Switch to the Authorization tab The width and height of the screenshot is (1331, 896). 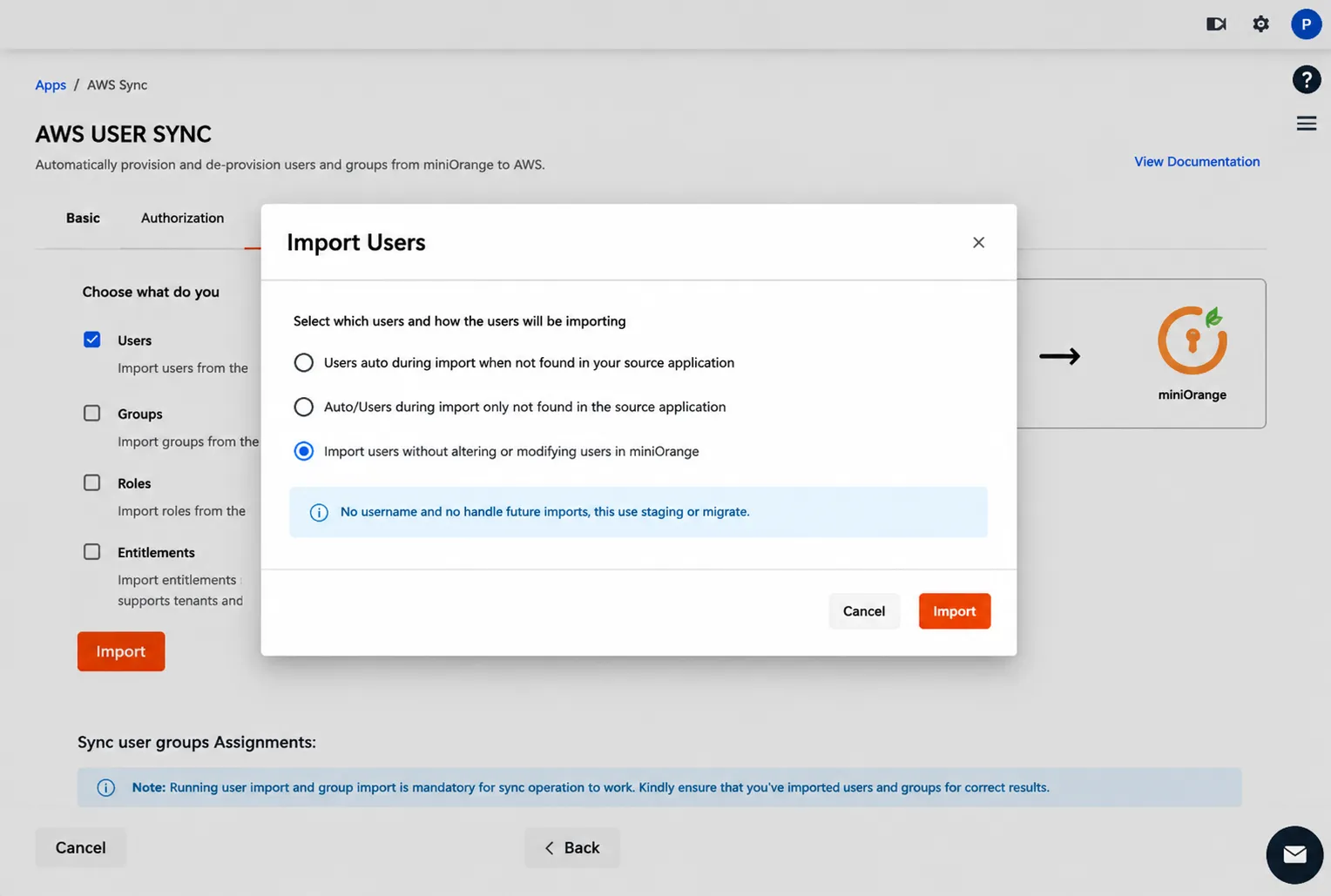point(182,218)
